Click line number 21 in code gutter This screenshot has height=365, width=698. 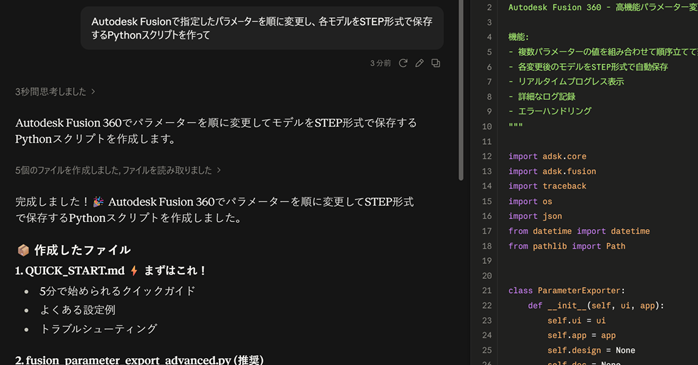point(487,291)
